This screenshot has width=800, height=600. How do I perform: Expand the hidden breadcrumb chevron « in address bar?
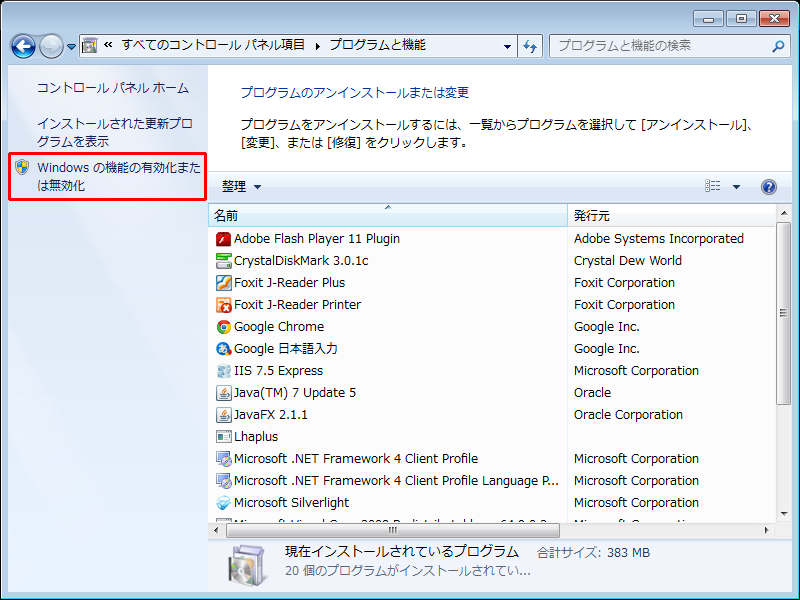[x=108, y=45]
